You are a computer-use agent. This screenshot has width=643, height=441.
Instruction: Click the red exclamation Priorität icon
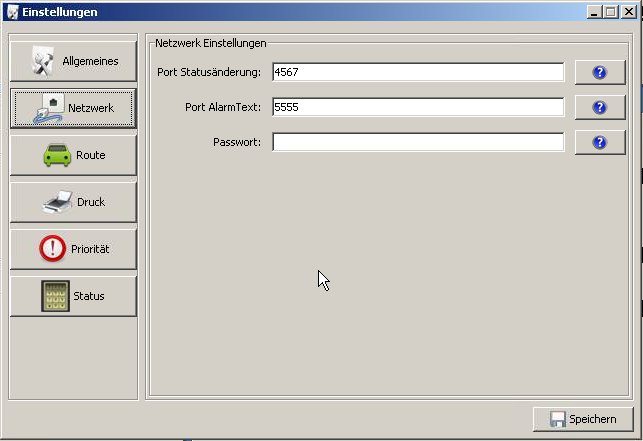pos(53,249)
